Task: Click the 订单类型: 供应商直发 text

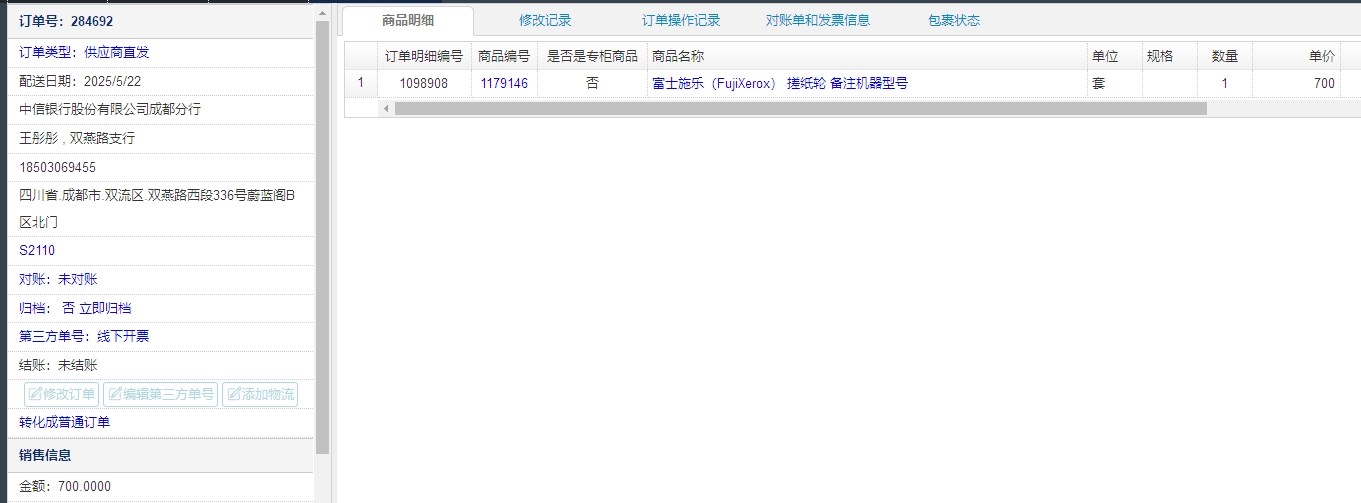Action: pyautogui.click(x=84, y=52)
